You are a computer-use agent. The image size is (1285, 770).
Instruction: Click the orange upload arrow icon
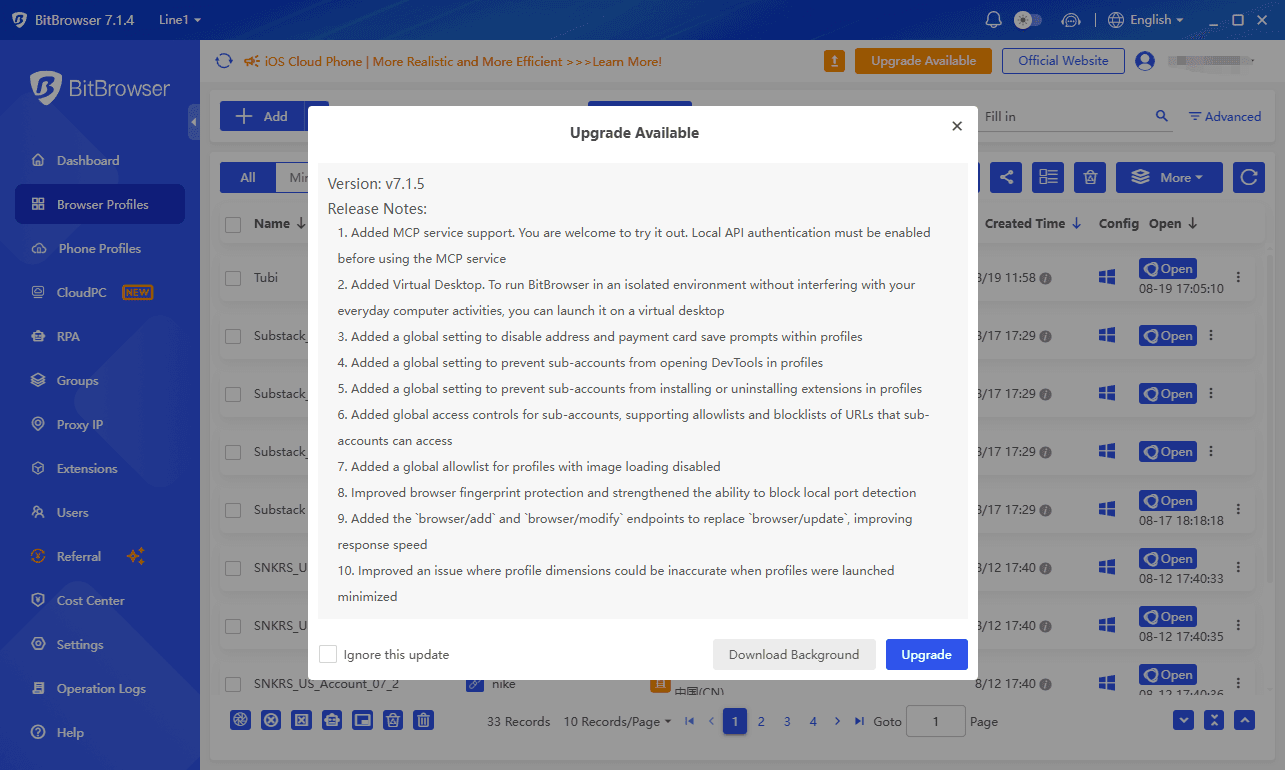(x=834, y=61)
